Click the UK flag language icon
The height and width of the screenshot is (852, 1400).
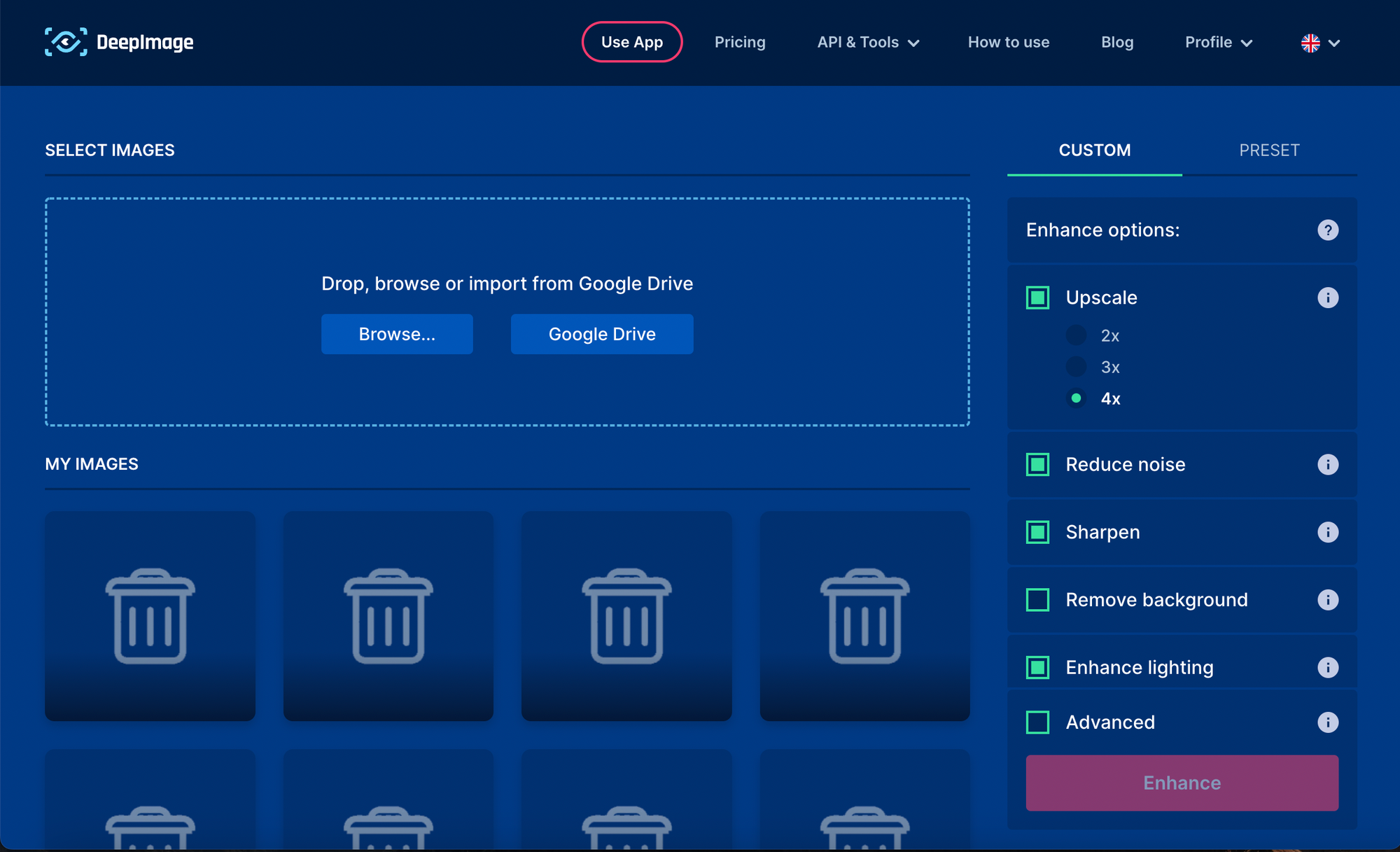(x=1310, y=43)
